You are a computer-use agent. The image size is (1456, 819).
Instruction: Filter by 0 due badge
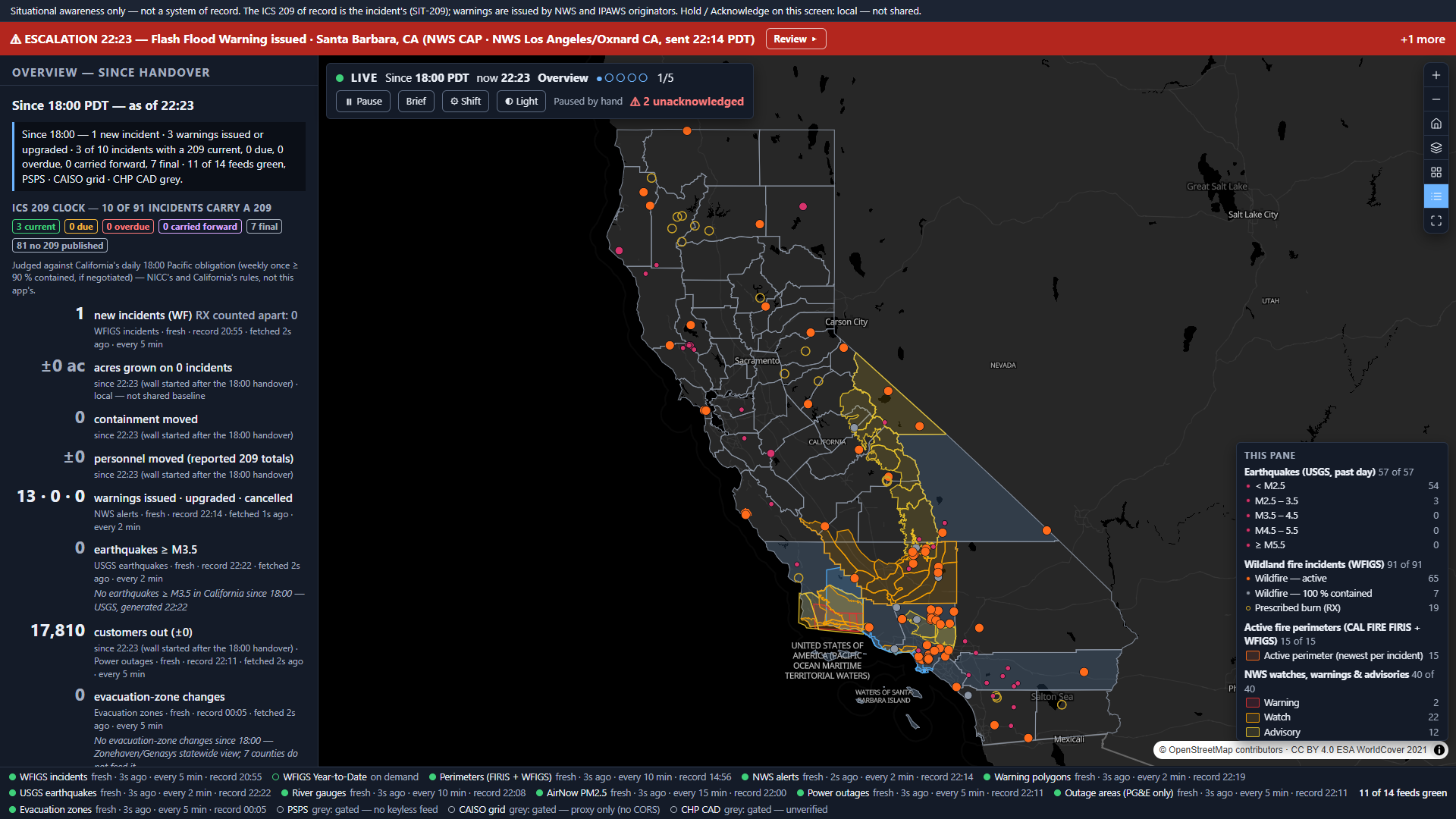pyautogui.click(x=81, y=227)
